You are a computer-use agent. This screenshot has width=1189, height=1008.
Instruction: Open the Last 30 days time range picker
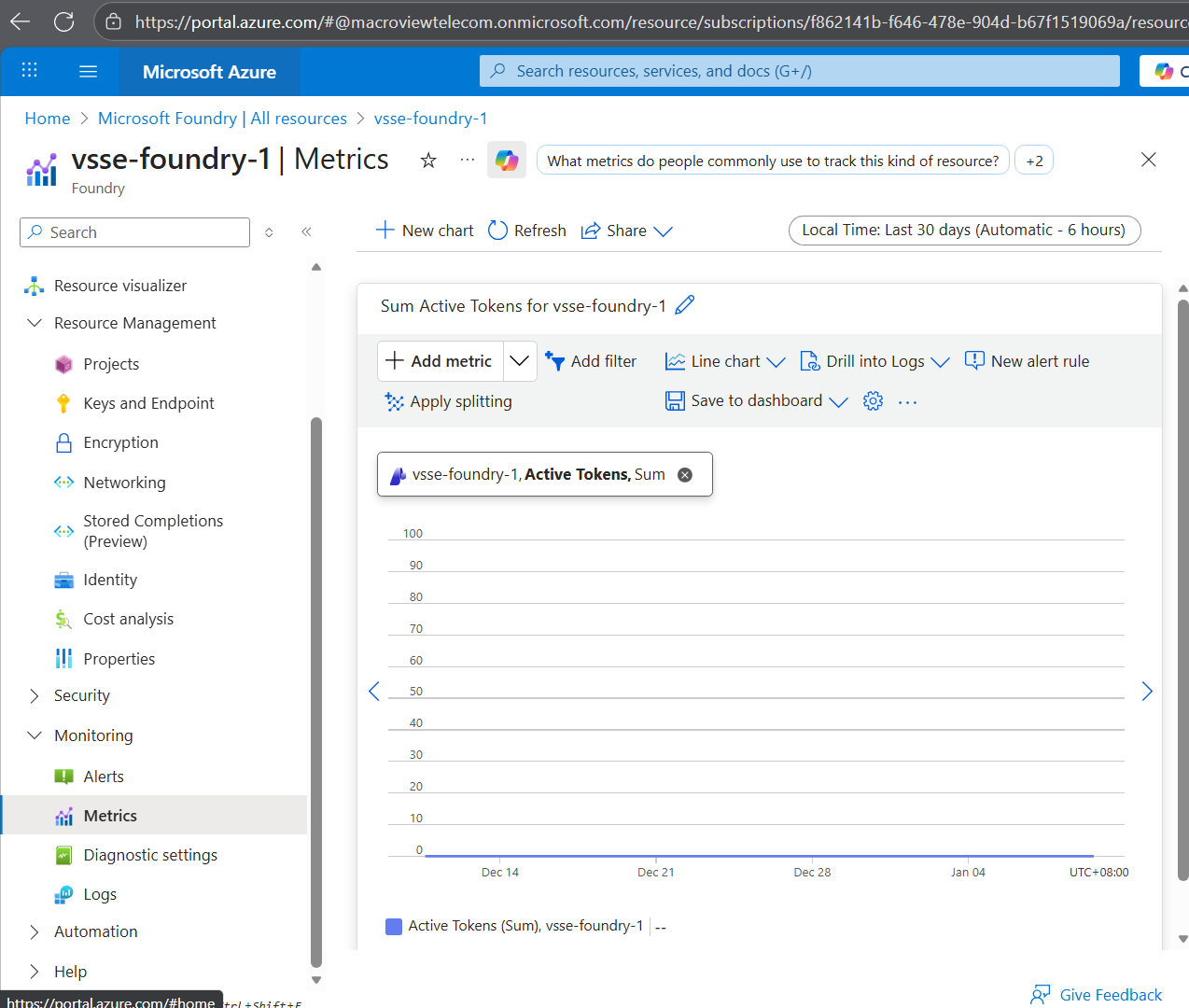(x=964, y=230)
